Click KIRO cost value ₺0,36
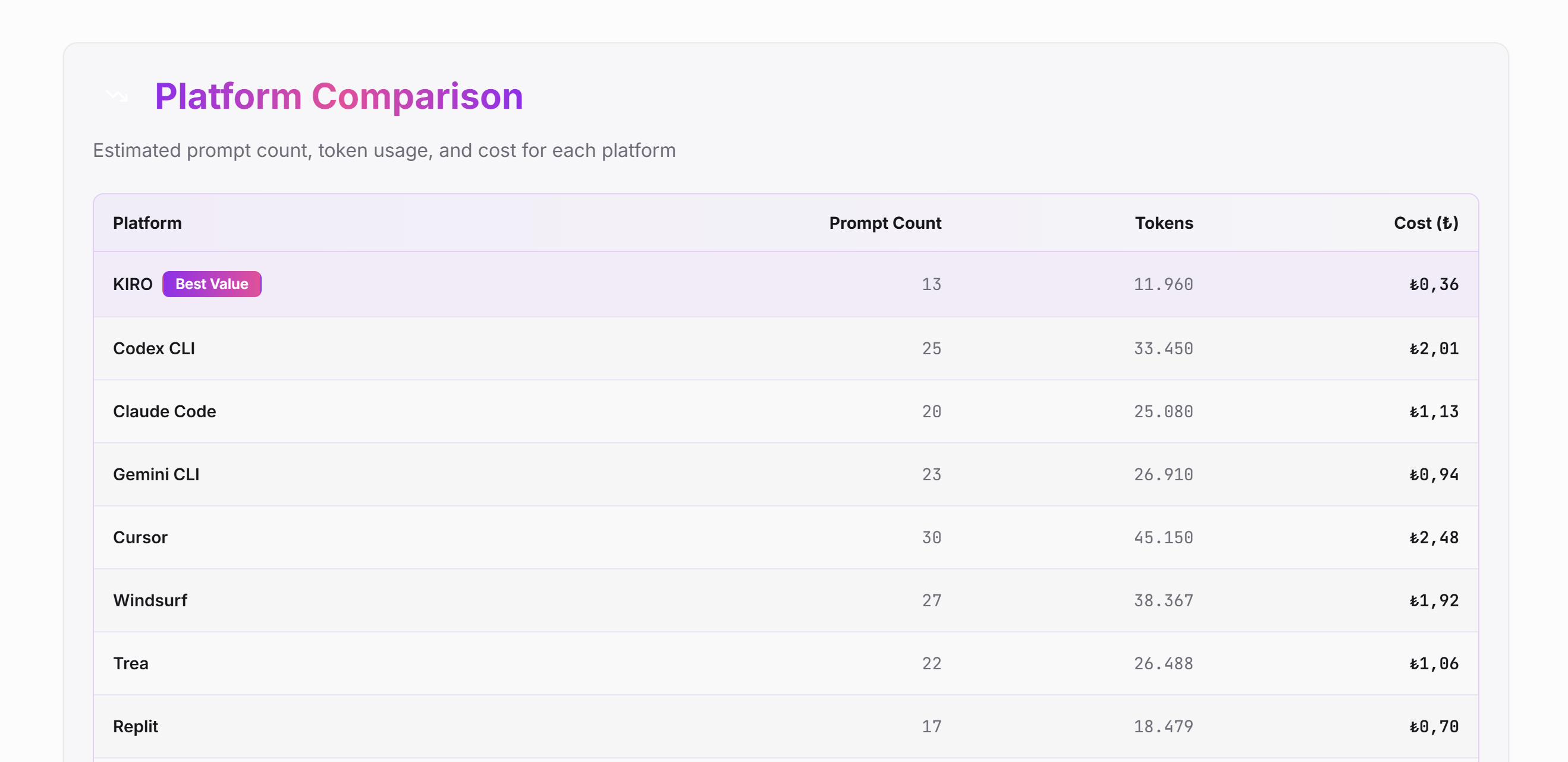Viewport: 1568px width, 762px height. pyautogui.click(x=1434, y=284)
